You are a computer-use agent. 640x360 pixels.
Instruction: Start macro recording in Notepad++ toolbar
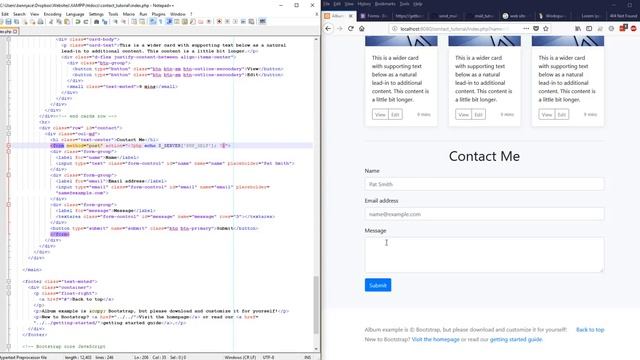click(x=219, y=21)
